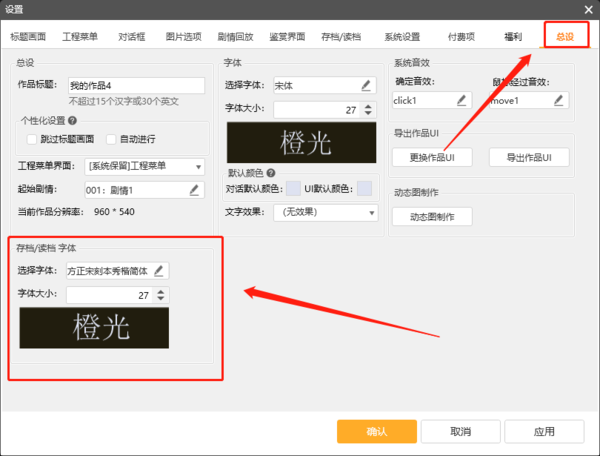This screenshot has height=456, width=600.
Task: Open the 系统设置 tab
Action: pyautogui.click(x=402, y=37)
